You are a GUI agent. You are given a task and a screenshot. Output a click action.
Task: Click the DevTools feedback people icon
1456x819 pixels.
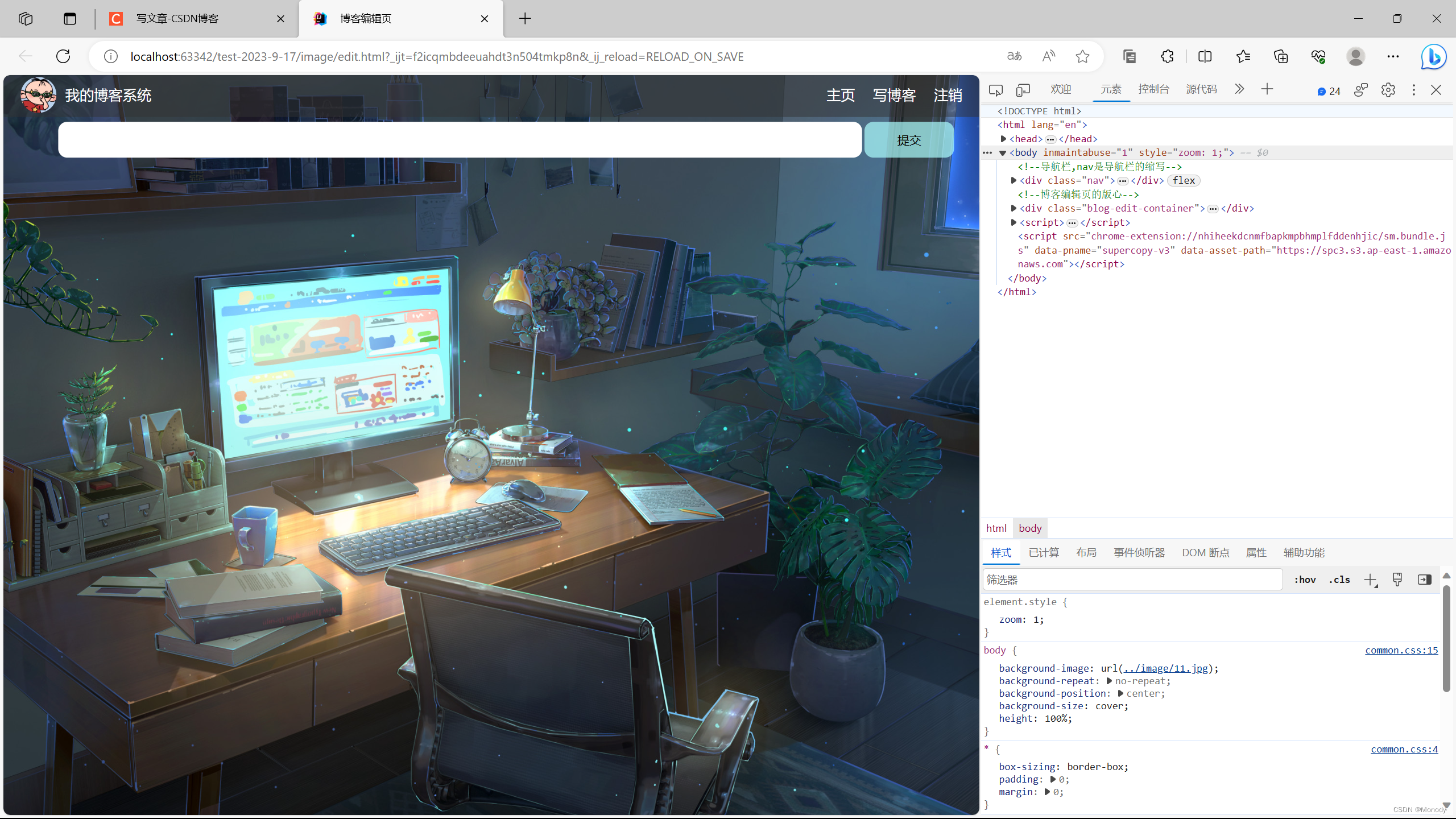pyautogui.click(x=1360, y=90)
